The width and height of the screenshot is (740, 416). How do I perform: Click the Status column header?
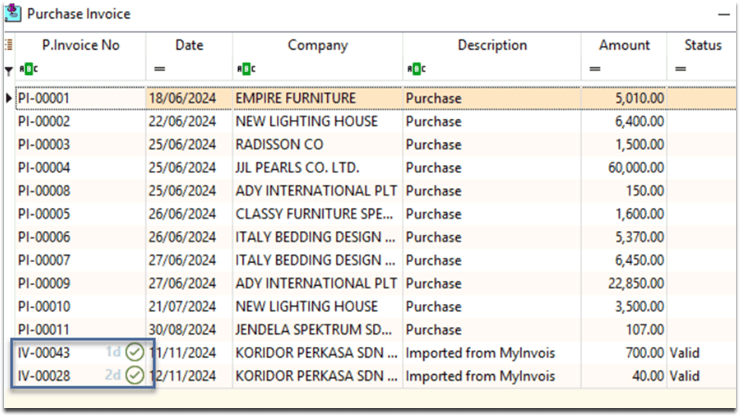(x=702, y=45)
